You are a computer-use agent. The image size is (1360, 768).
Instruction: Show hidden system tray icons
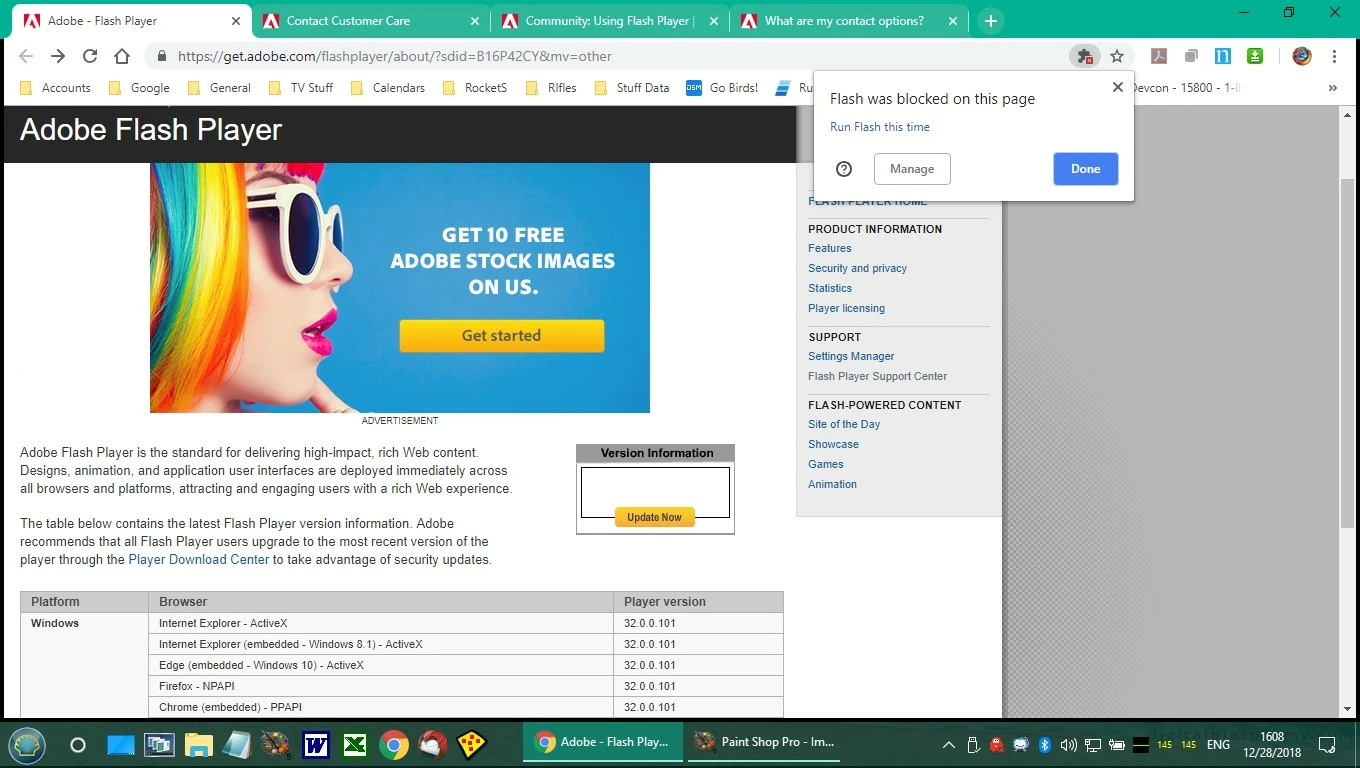pos(948,745)
